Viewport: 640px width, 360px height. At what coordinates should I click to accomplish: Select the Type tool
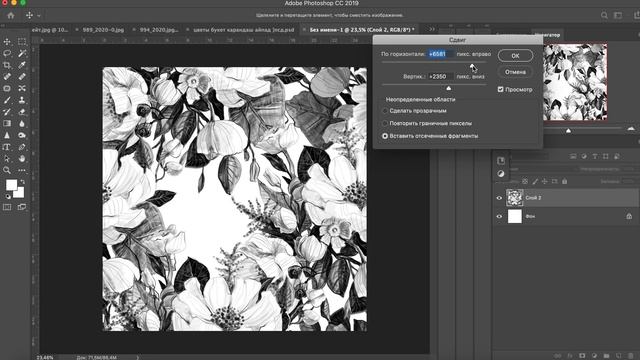7,147
